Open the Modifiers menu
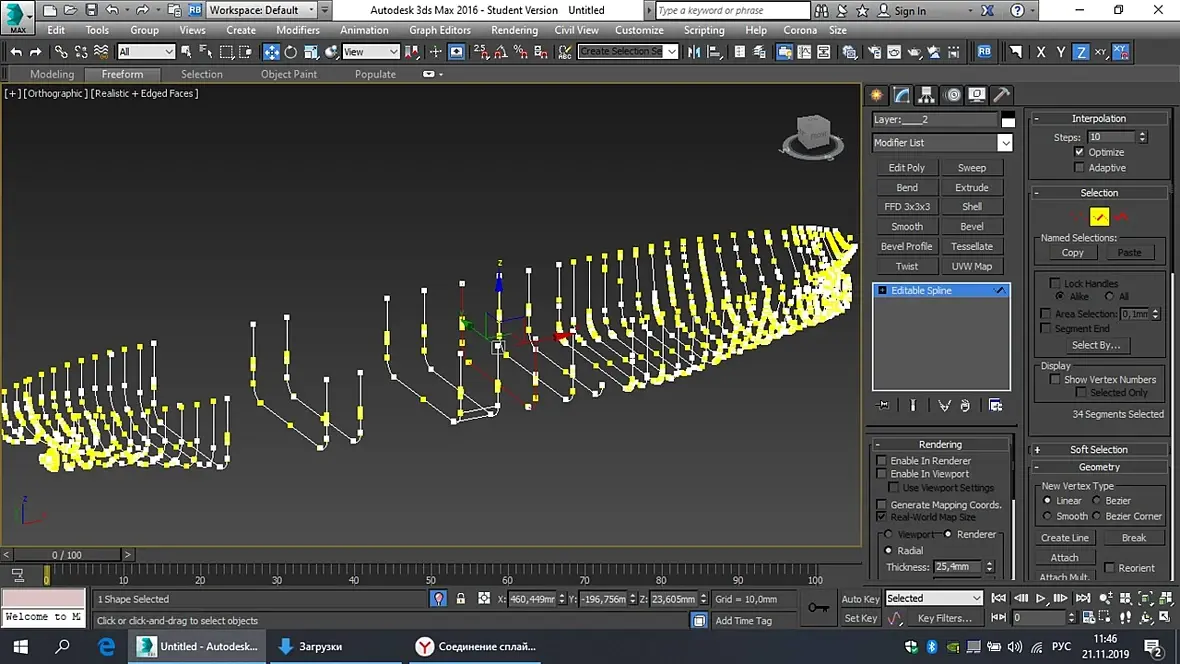This screenshot has width=1180, height=664. tap(297, 30)
